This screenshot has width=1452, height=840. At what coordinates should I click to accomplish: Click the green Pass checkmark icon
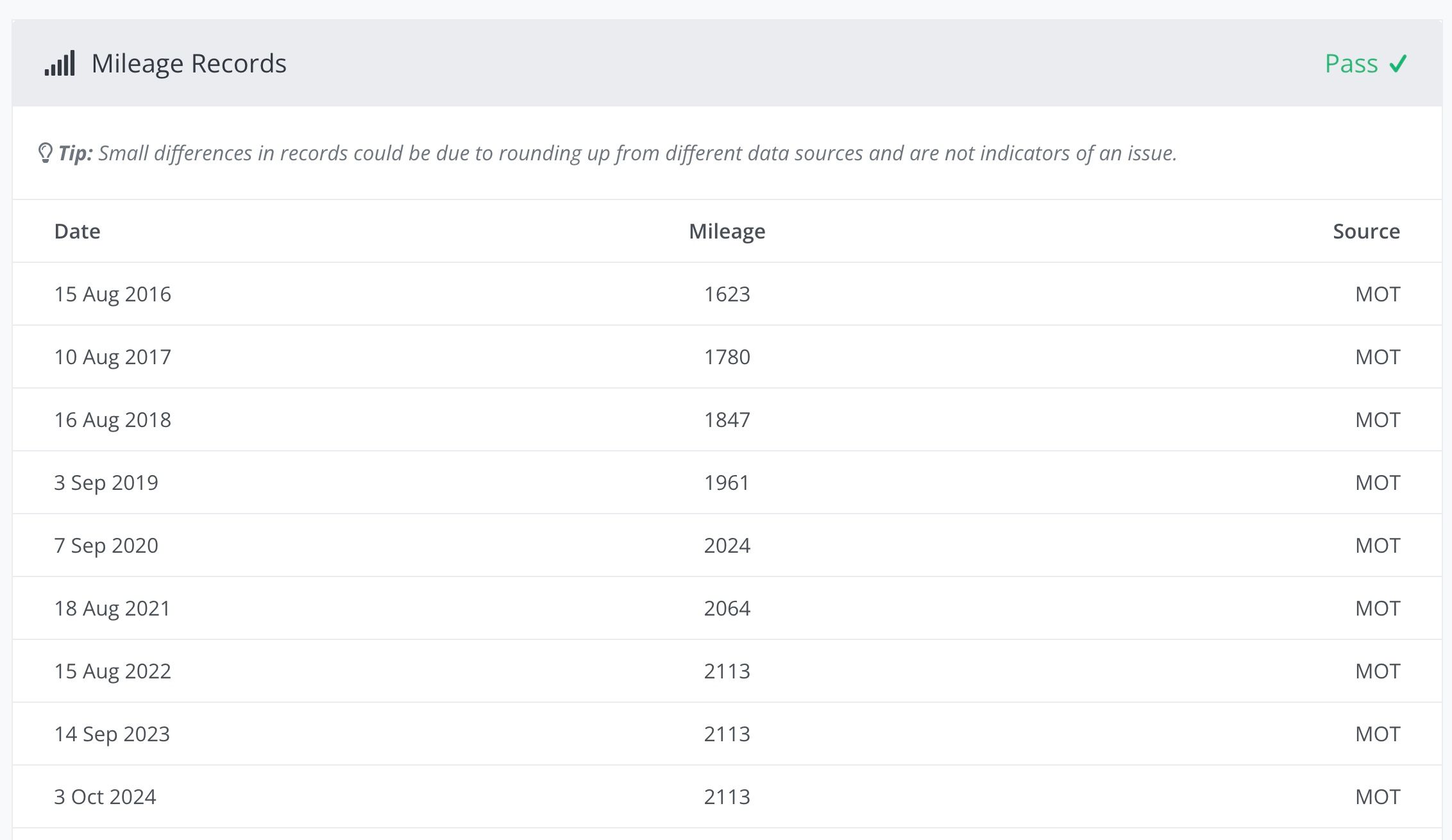pos(1397,64)
